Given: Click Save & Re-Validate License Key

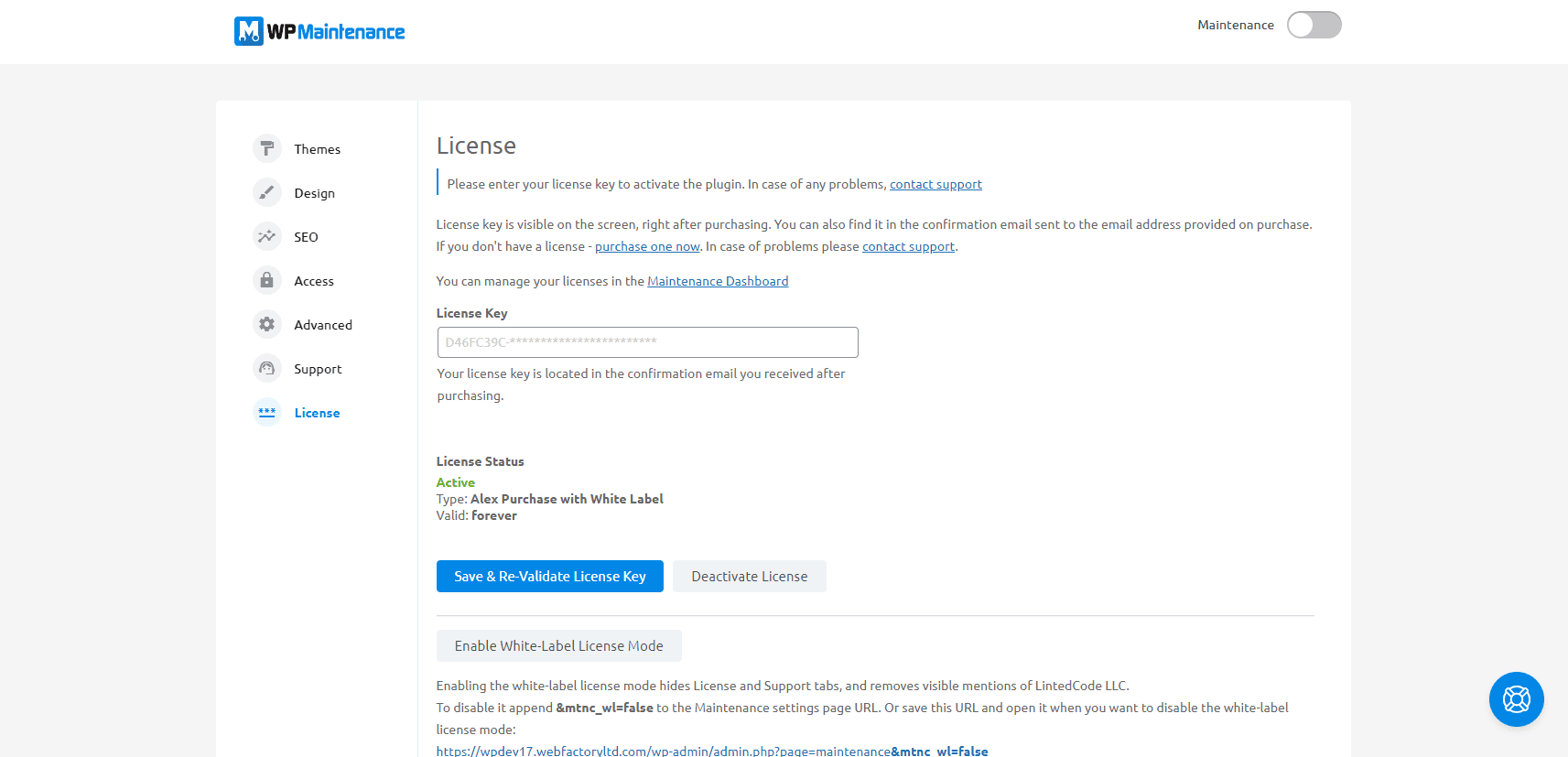Looking at the screenshot, I should point(550,576).
